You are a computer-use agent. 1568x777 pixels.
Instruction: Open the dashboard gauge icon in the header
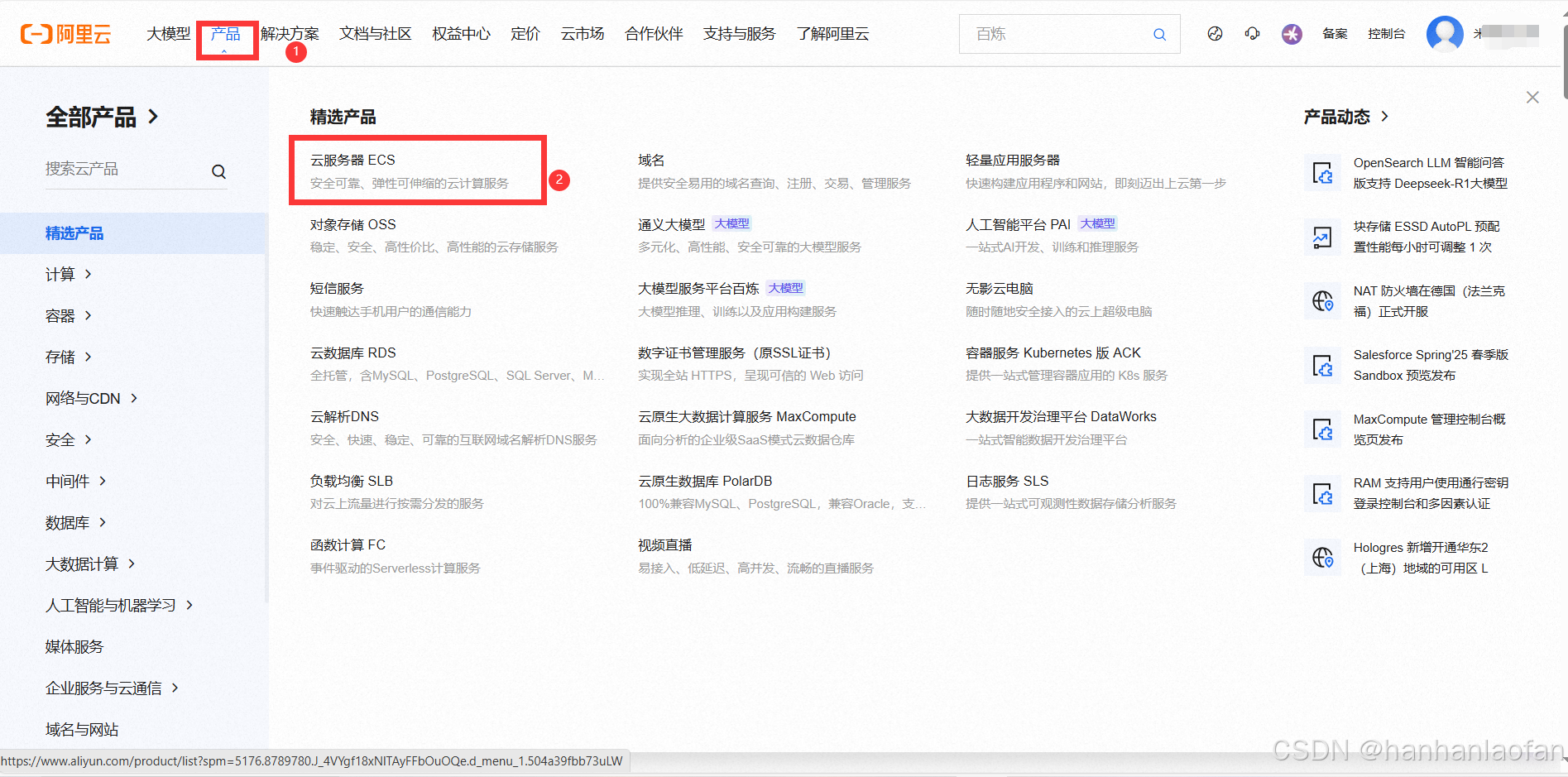coord(1215,34)
